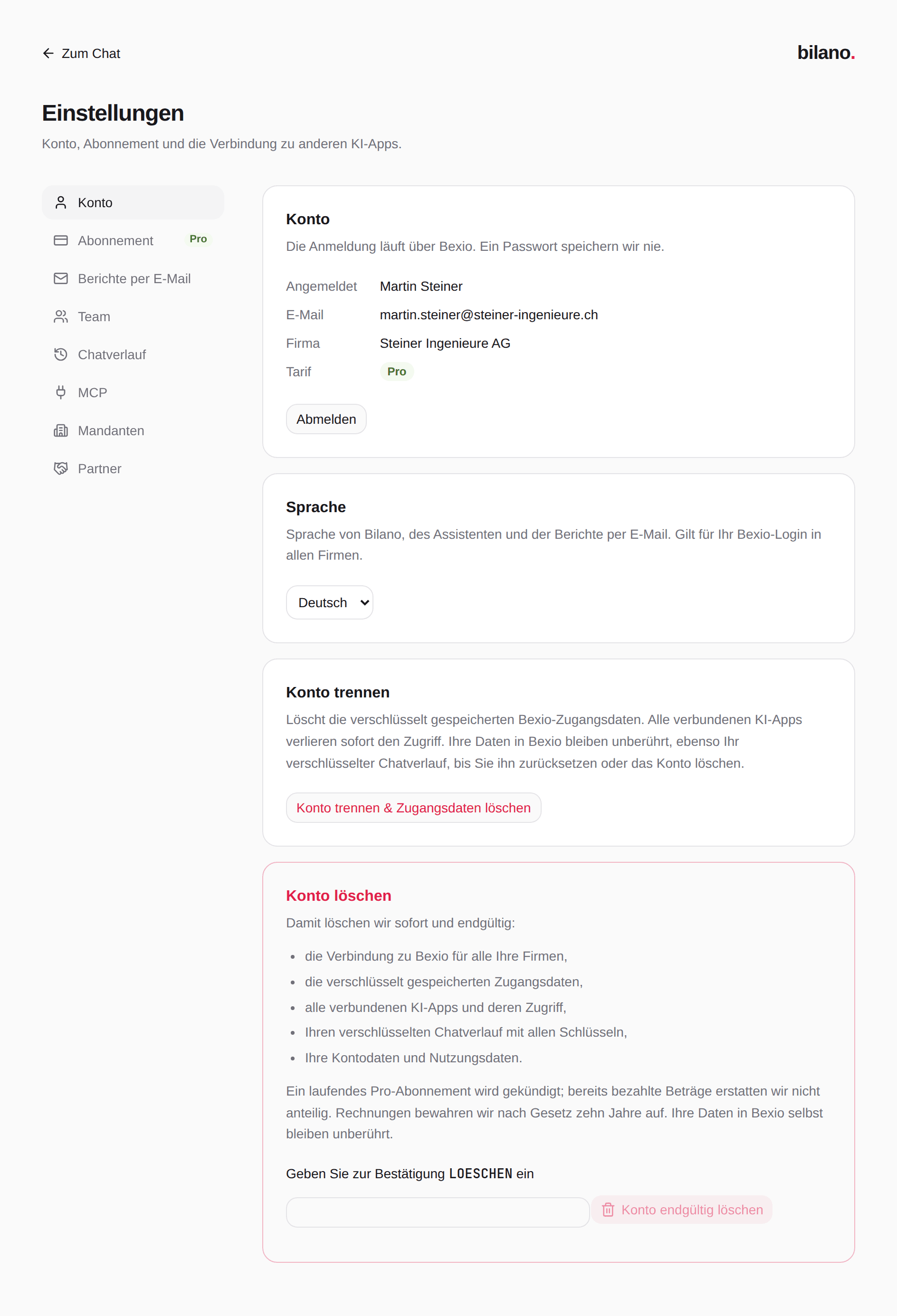Viewport: 897px width, 1316px height.
Task: Click the Chatverlauf history clock icon
Action: (x=61, y=354)
